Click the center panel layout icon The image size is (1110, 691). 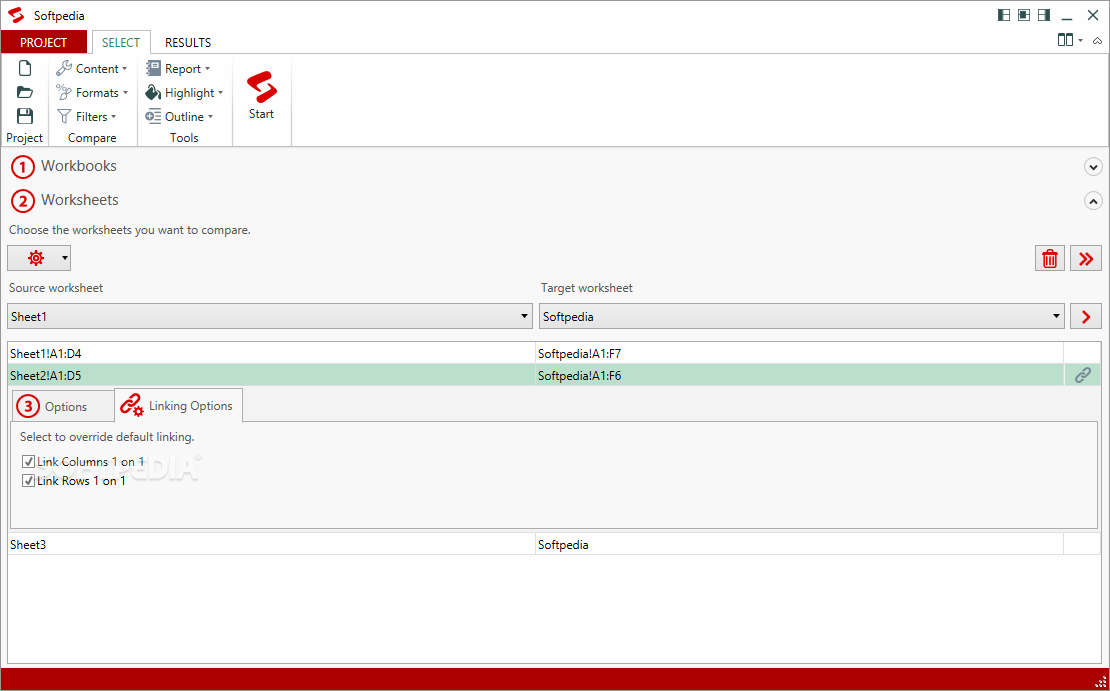(x=1024, y=15)
